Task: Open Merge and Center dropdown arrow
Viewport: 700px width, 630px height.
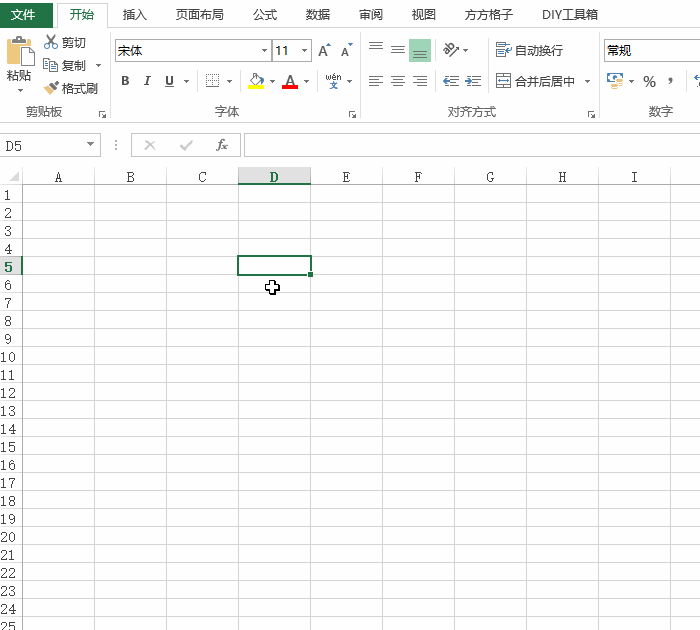Action: (x=588, y=81)
